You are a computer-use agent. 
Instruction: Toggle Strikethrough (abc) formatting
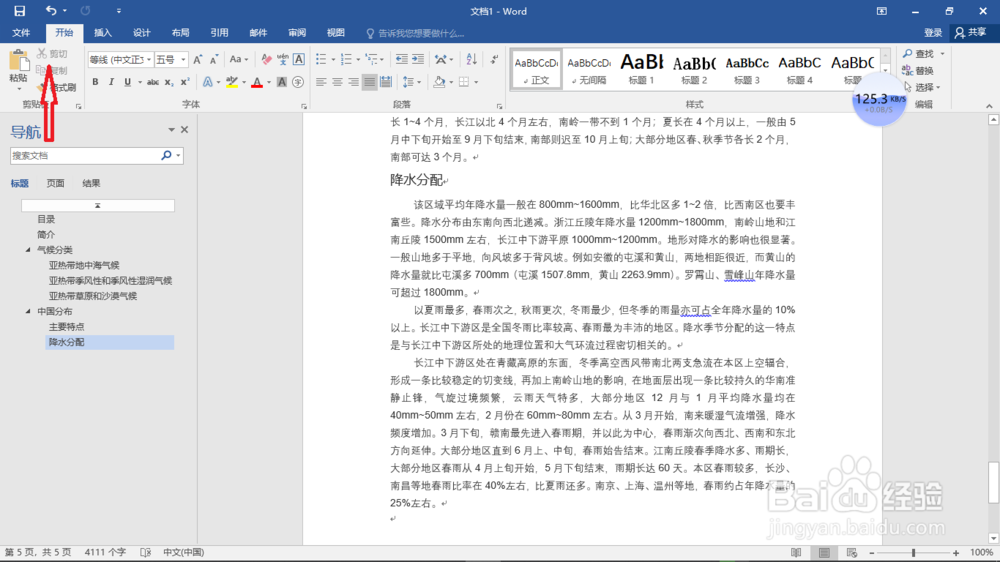152,82
